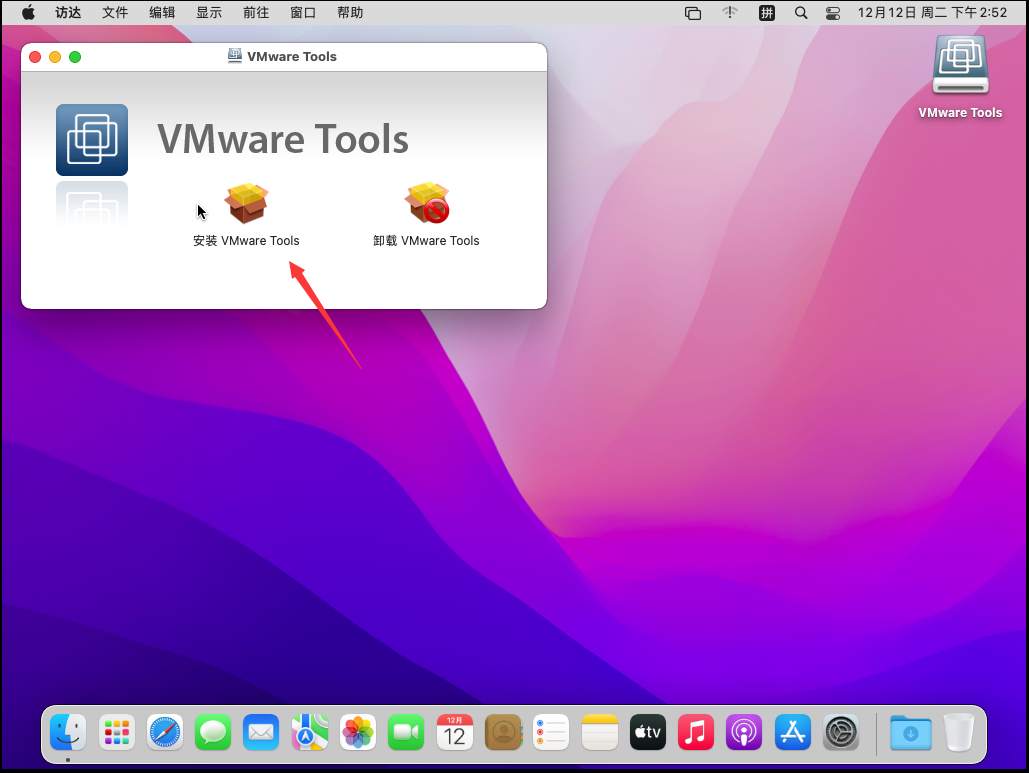This screenshot has height=773, width=1029.
Task: Open Maps from the Dock
Action: (310, 732)
